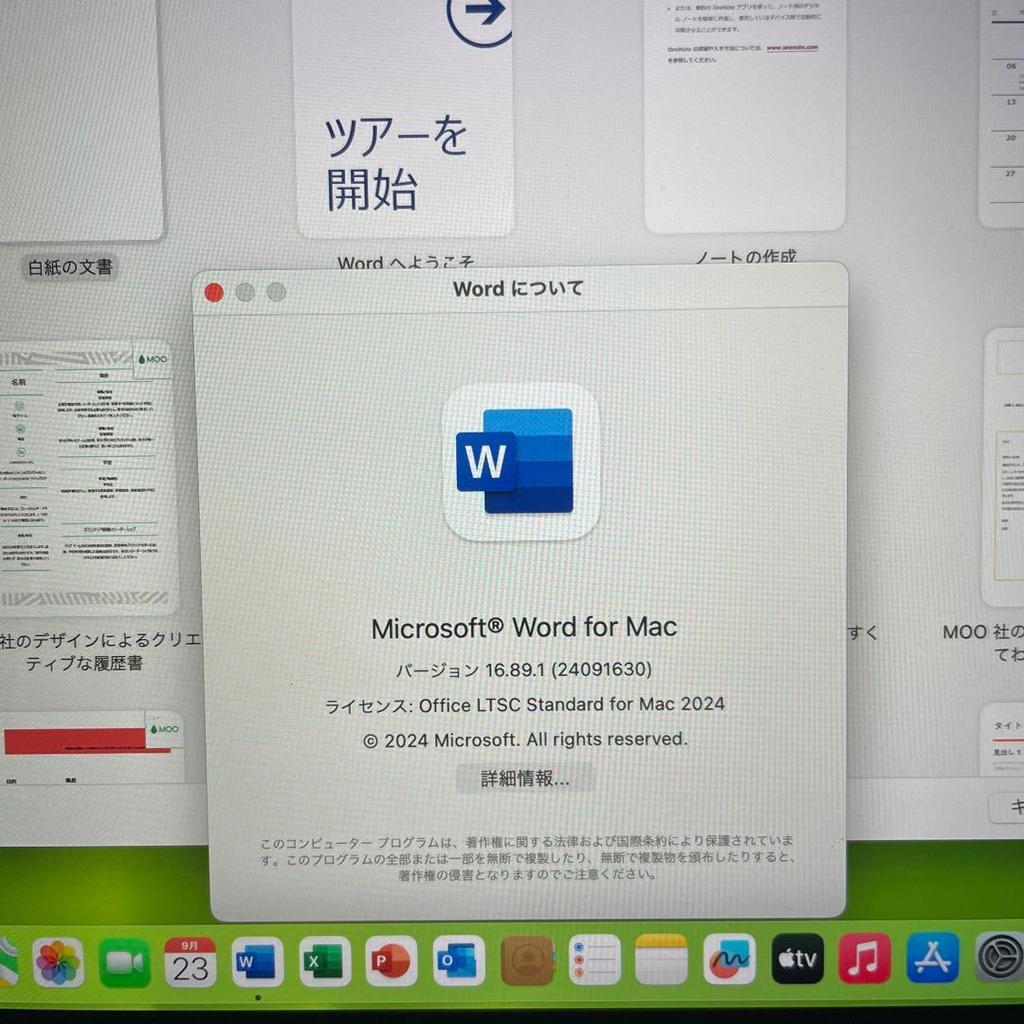Screen dimensions: 1024x1024
Task: Click the © 2024 Microsoft copyright line
Action: (525, 740)
